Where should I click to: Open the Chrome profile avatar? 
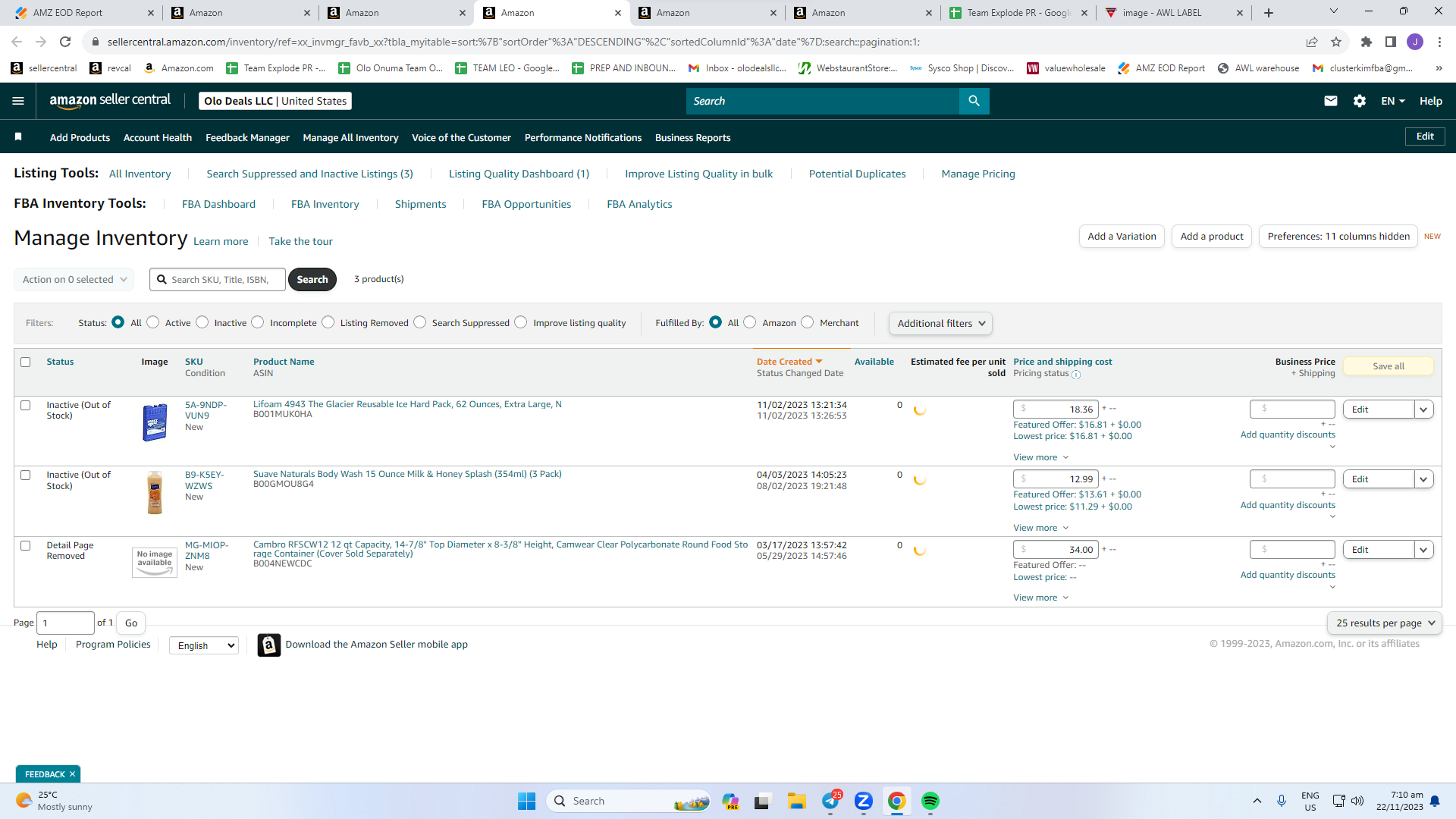click(1415, 42)
